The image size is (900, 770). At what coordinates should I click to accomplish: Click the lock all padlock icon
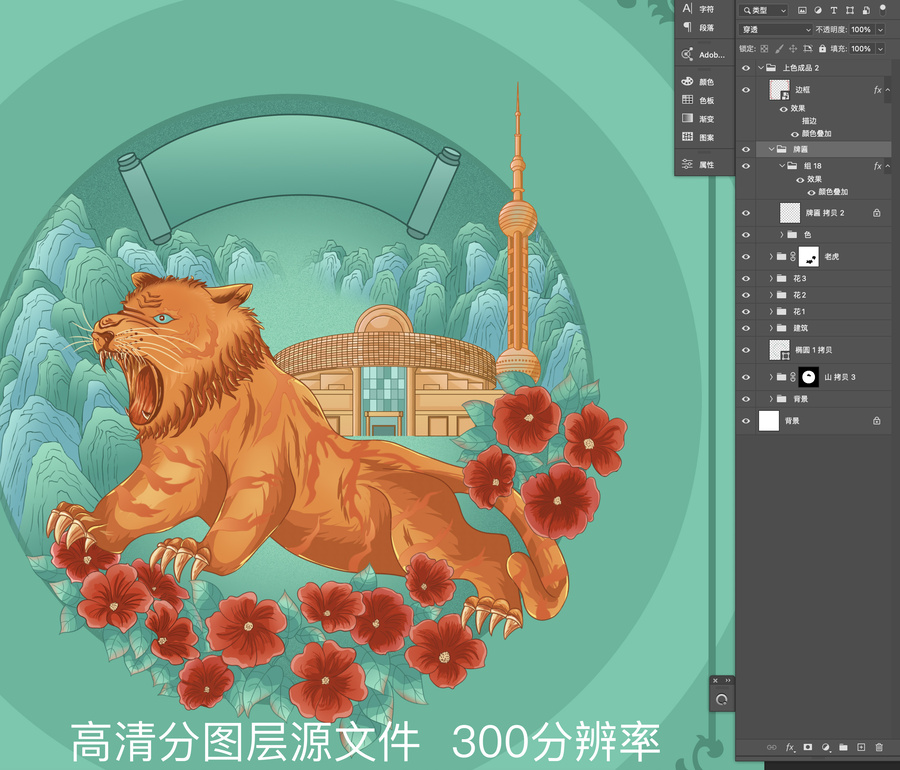[822, 49]
